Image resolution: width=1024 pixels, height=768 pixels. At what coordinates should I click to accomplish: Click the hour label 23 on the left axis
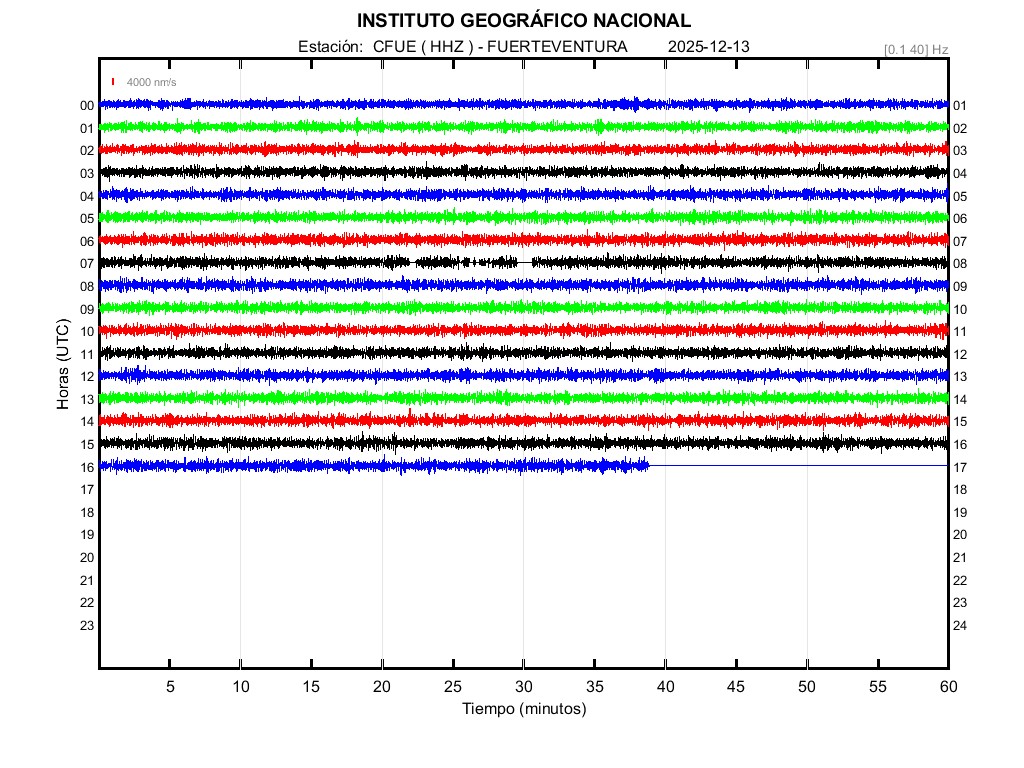87,626
